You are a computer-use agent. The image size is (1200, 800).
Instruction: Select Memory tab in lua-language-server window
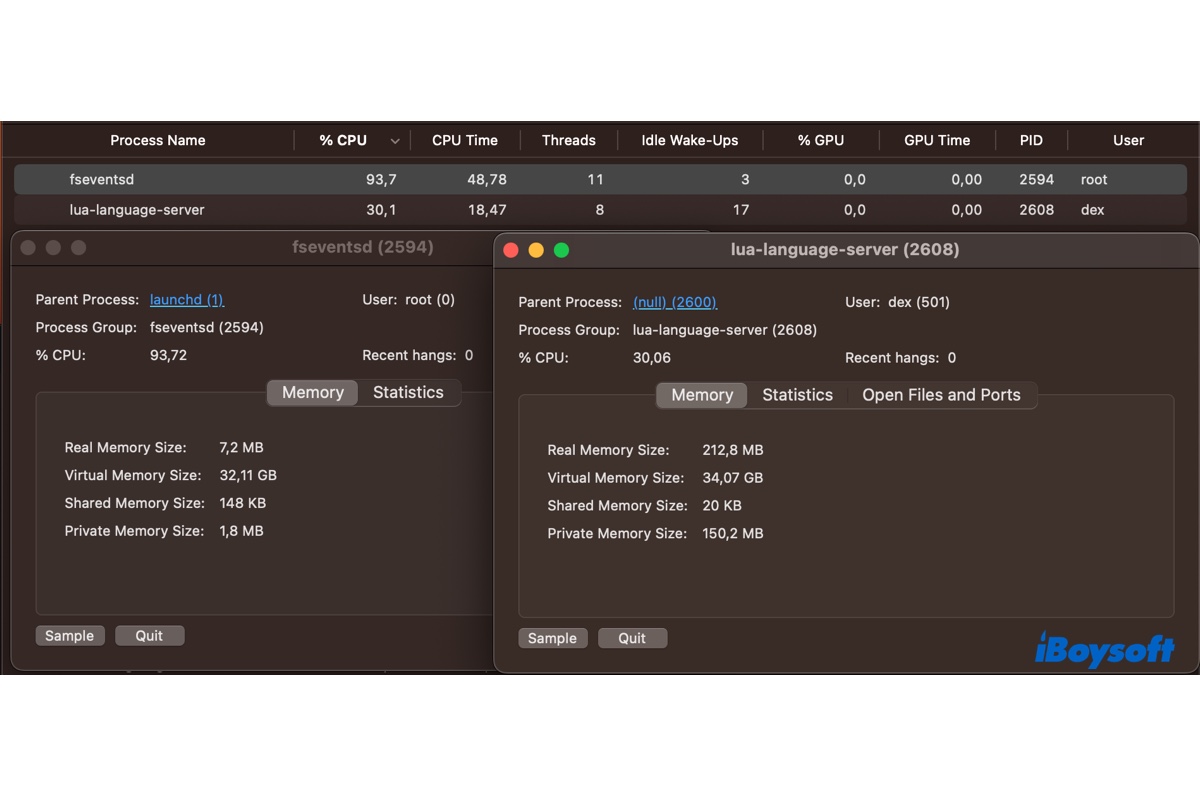click(702, 395)
